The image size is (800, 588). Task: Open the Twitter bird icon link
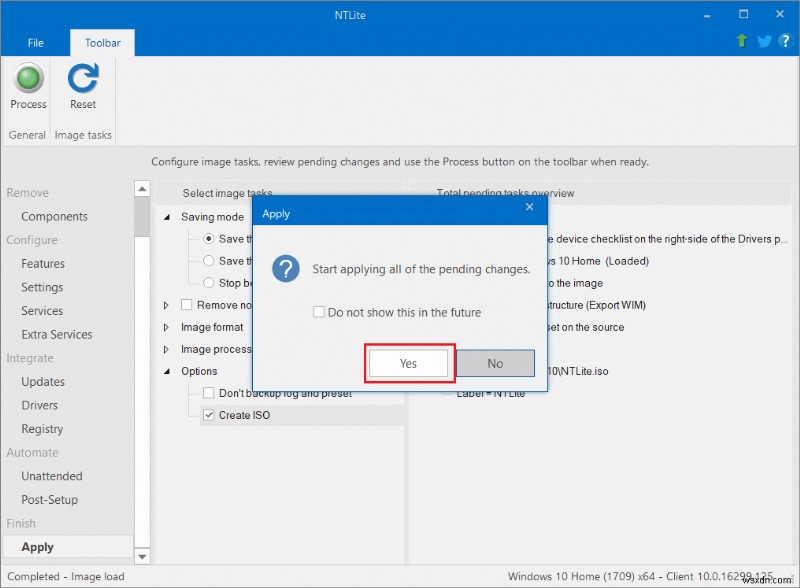point(764,41)
